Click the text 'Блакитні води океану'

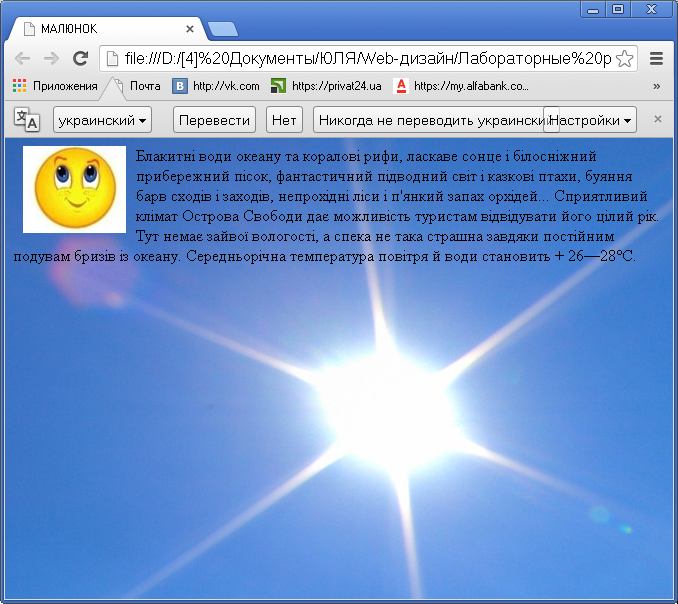(208, 156)
